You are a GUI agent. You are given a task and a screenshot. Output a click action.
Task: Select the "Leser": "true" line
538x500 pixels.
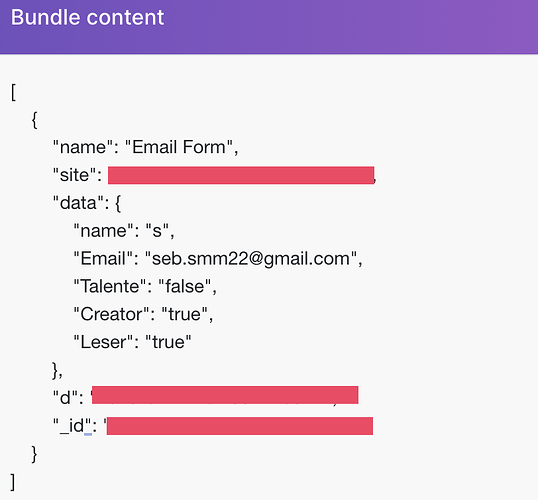tap(132, 342)
